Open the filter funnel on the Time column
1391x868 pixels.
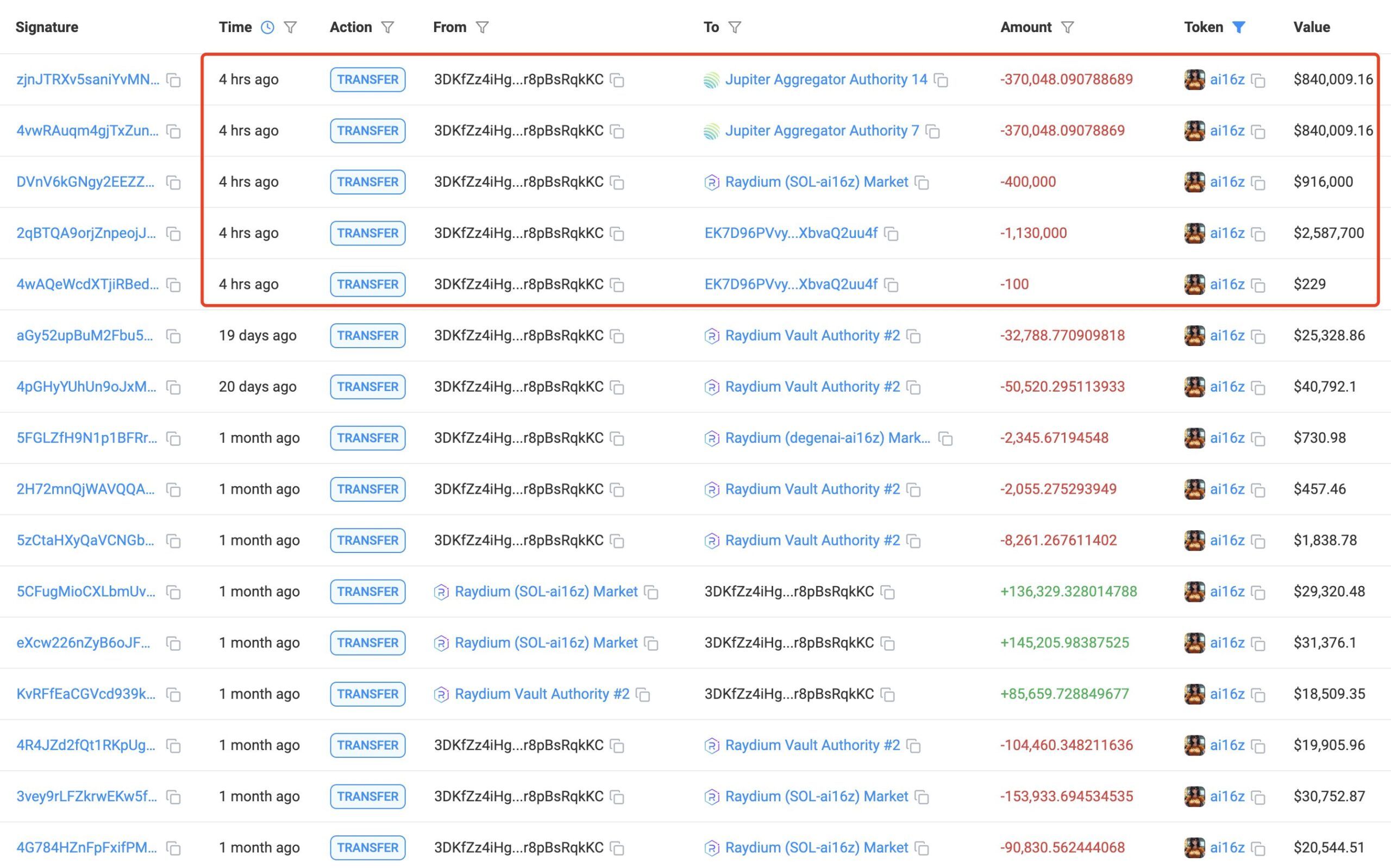coord(291,27)
